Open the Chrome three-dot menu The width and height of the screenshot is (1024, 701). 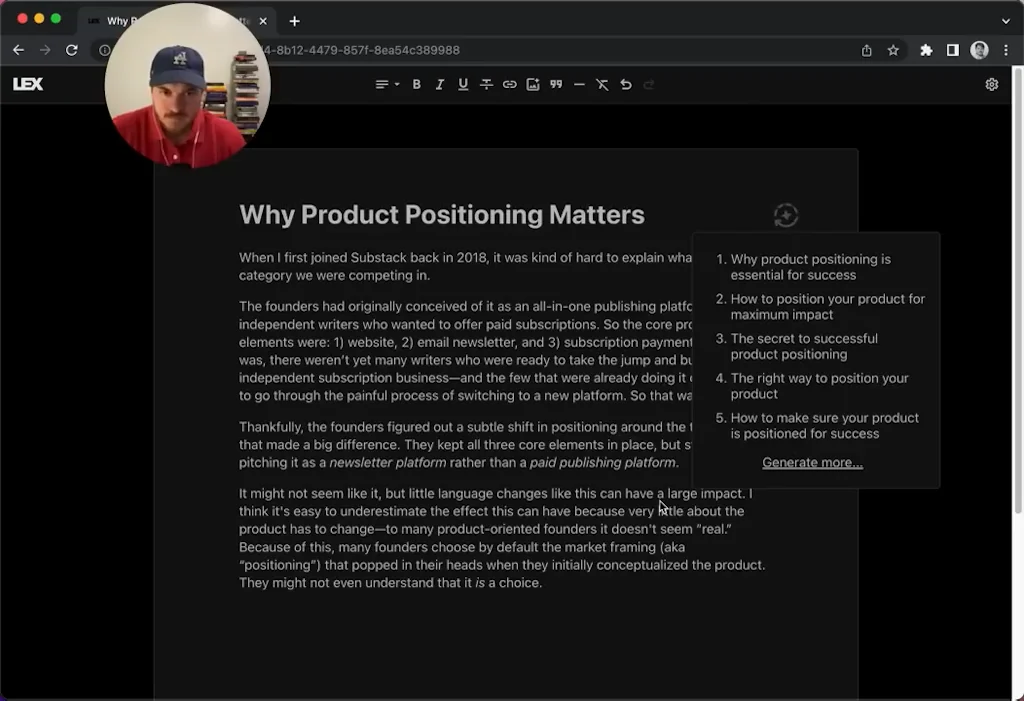click(x=1006, y=50)
